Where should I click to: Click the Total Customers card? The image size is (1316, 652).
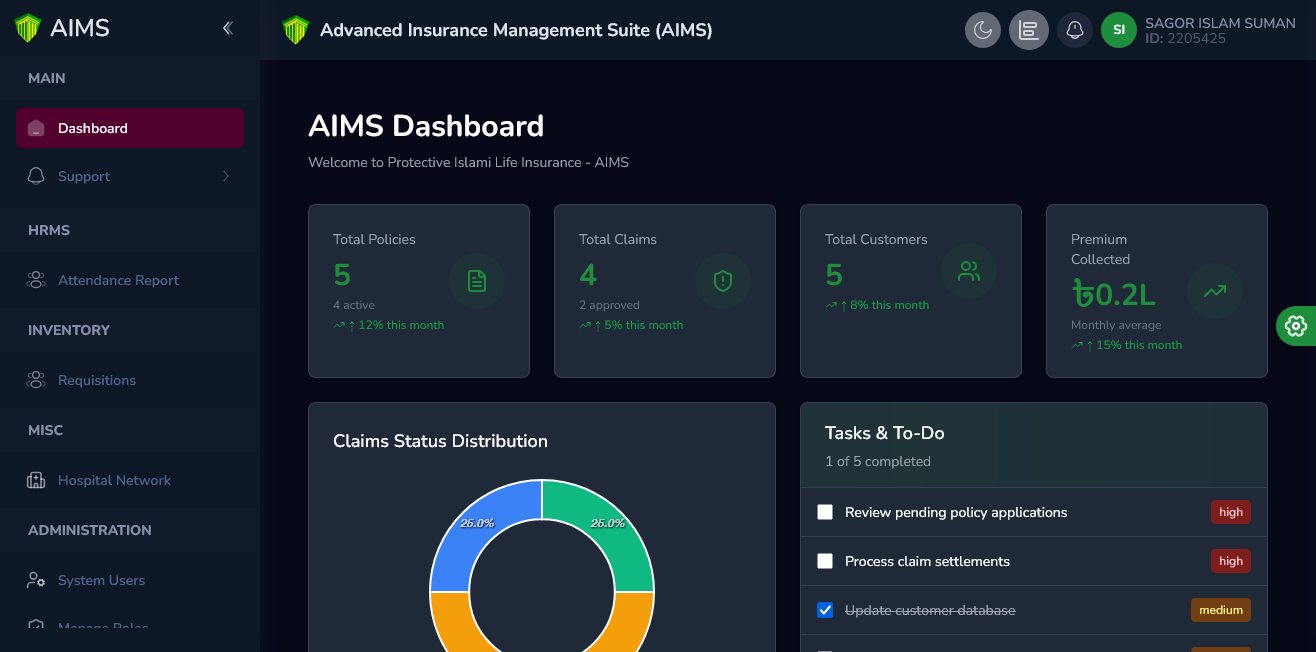tap(911, 291)
